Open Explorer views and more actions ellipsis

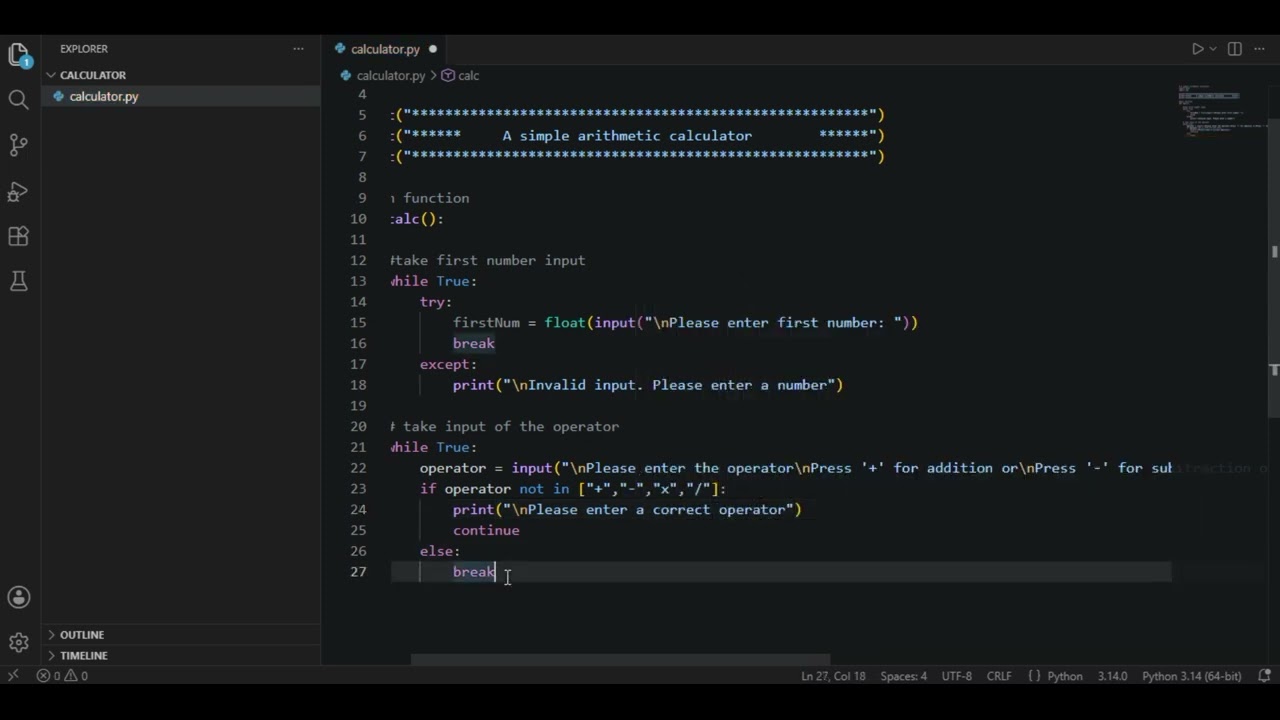pos(298,49)
